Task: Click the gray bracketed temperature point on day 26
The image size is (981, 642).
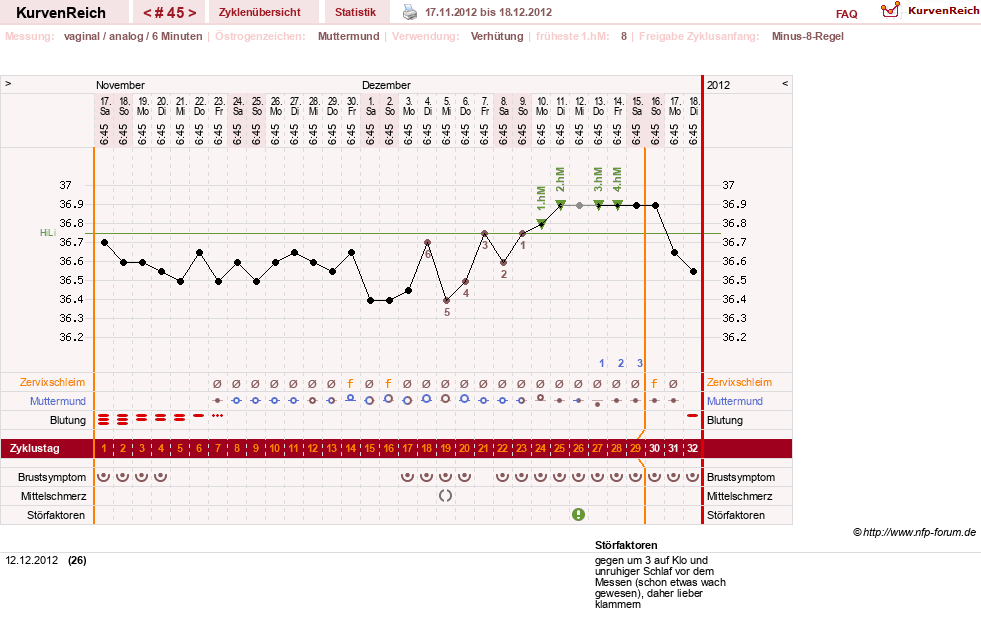Action: pos(579,205)
